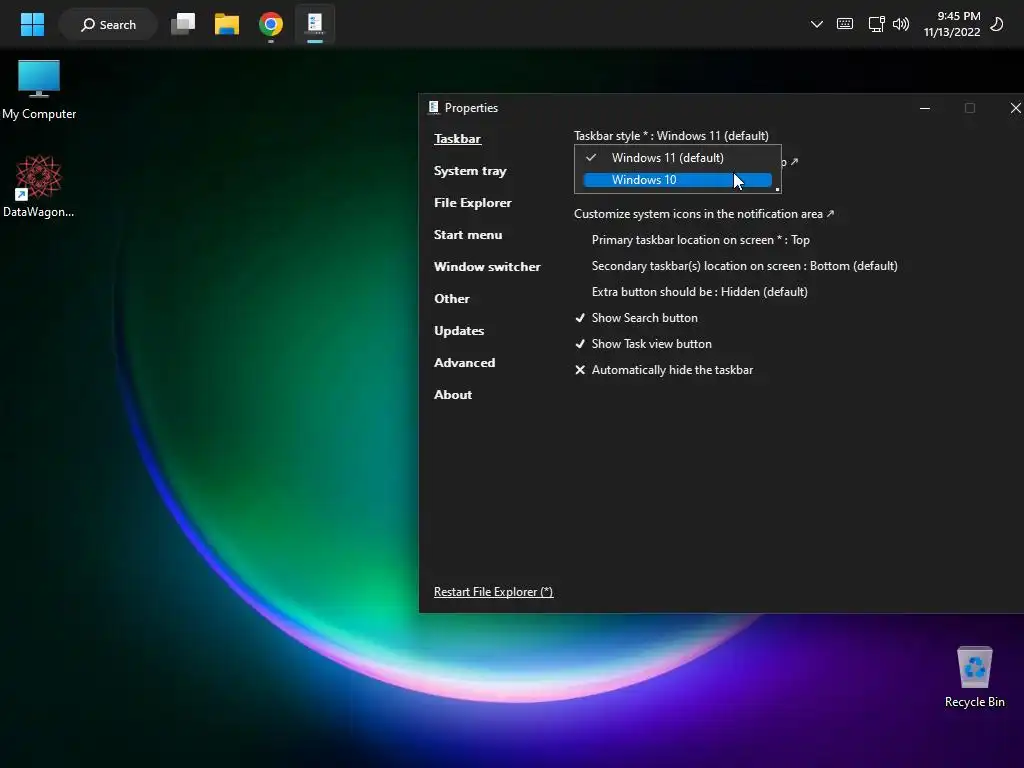Open the My Computer desktop icon
Image resolution: width=1024 pixels, height=768 pixels.
click(x=39, y=89)
